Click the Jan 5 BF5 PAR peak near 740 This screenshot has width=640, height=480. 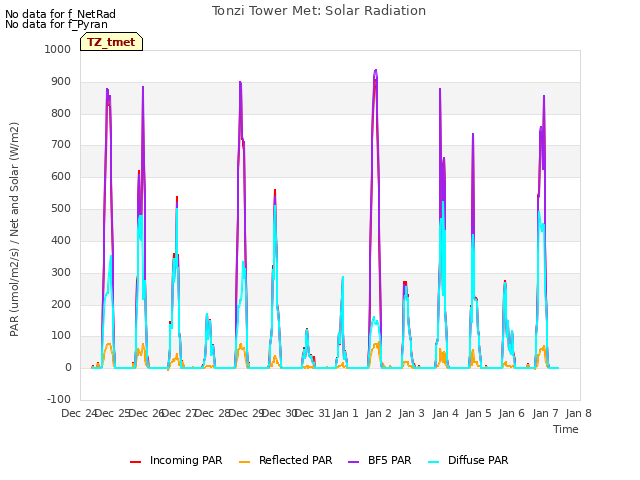pyautogui.click(x=473, y=133)
